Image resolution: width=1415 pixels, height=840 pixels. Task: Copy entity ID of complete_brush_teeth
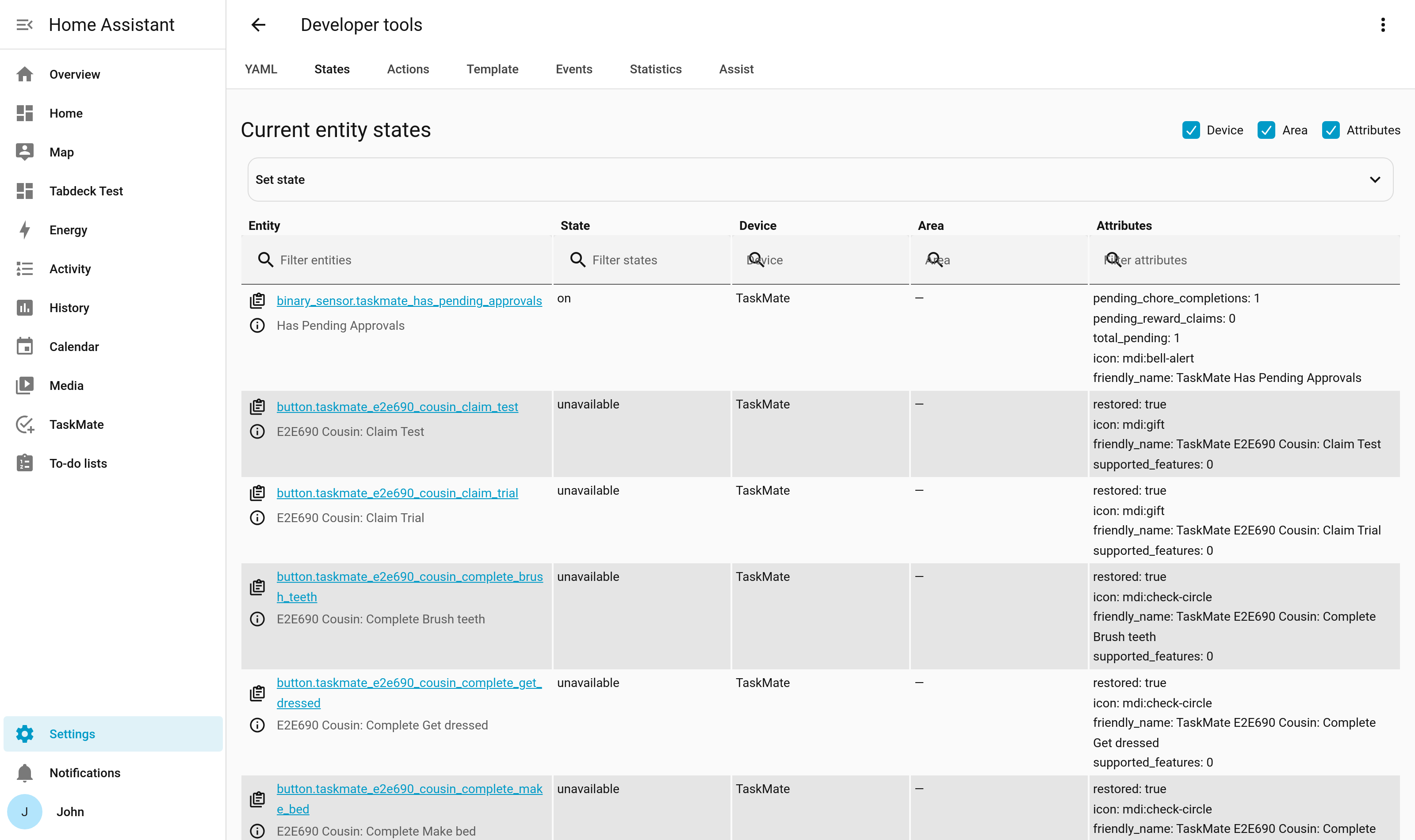click(x=257, y=587)
